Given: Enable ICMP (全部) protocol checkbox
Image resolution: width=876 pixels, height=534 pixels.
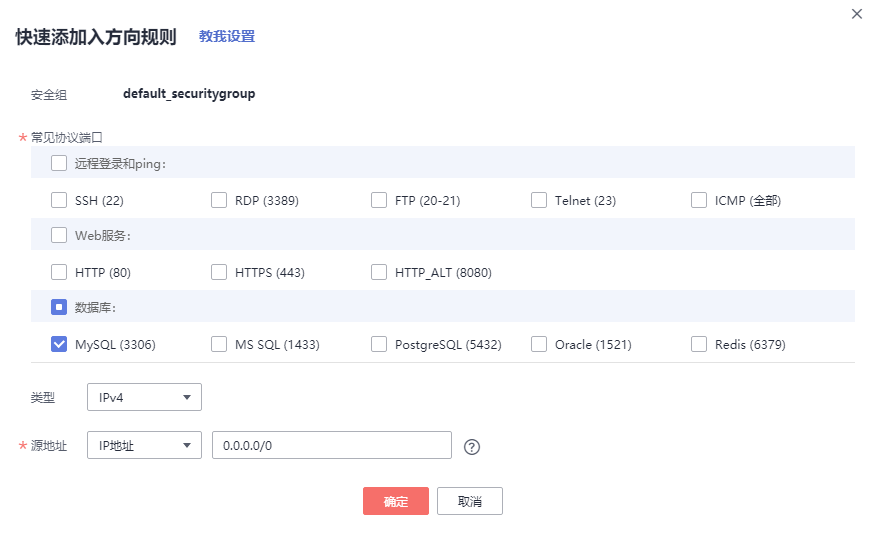Looking at the screenshot, I should click(699, 200).
